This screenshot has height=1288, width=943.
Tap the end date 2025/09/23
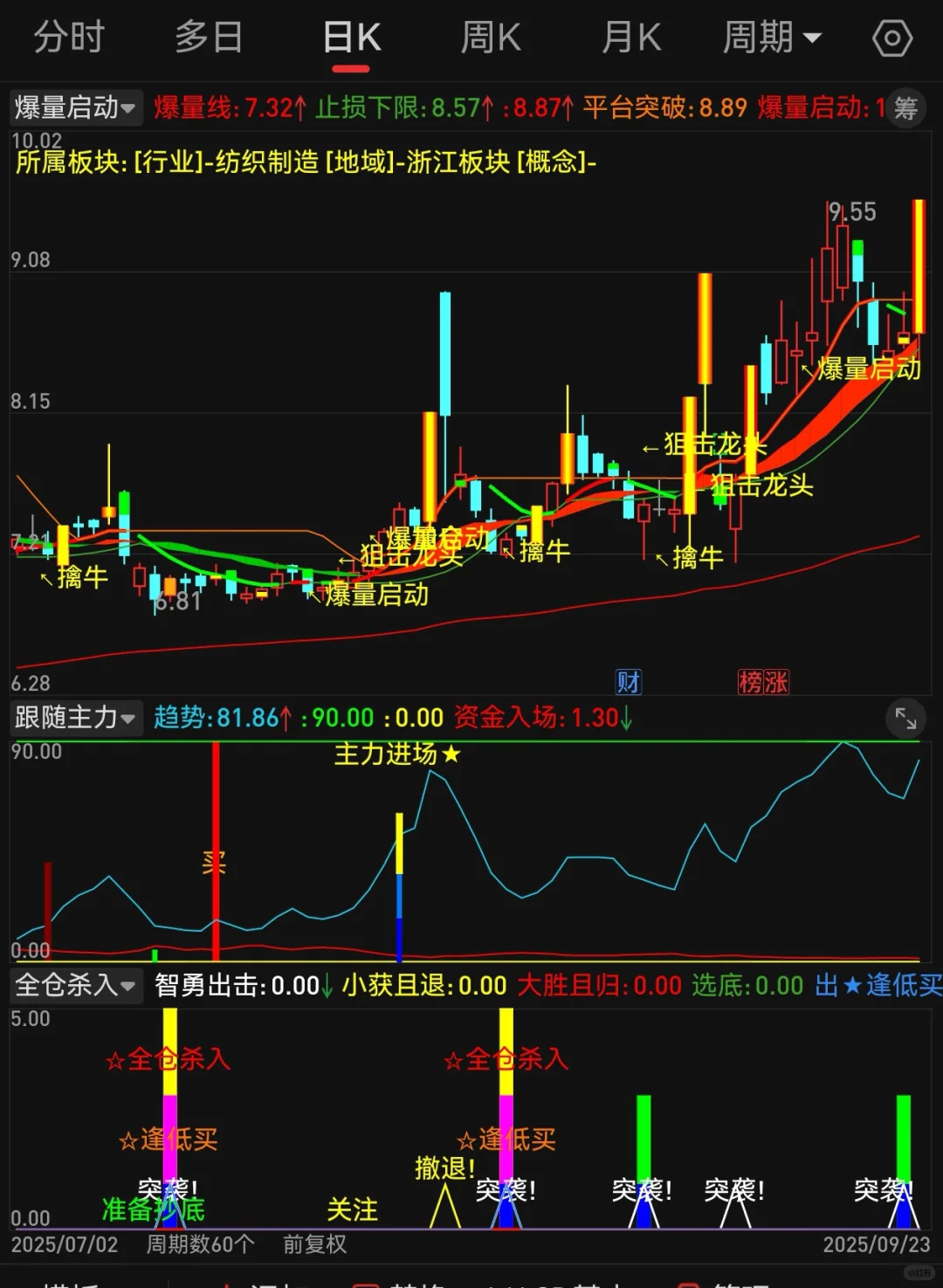pos(877,1244)
